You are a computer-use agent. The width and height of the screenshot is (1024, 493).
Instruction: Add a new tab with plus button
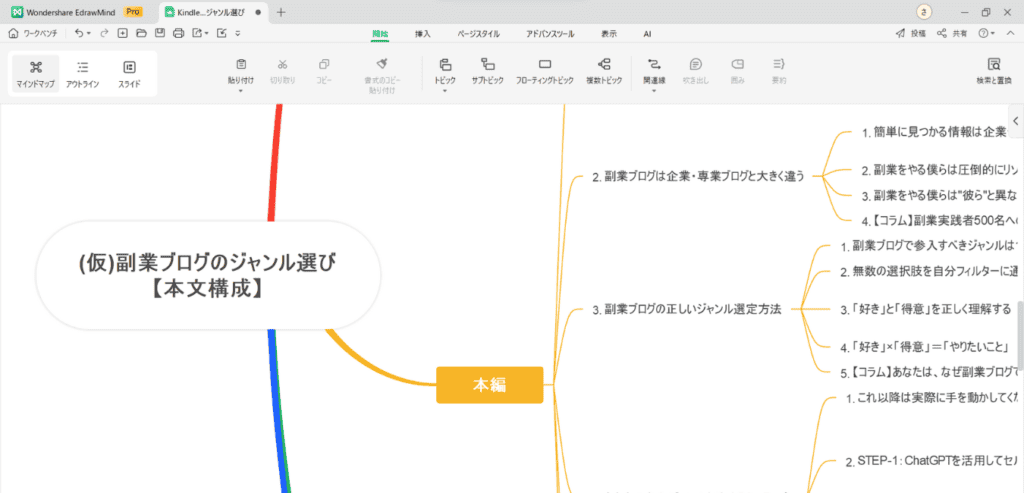point(281,12)
